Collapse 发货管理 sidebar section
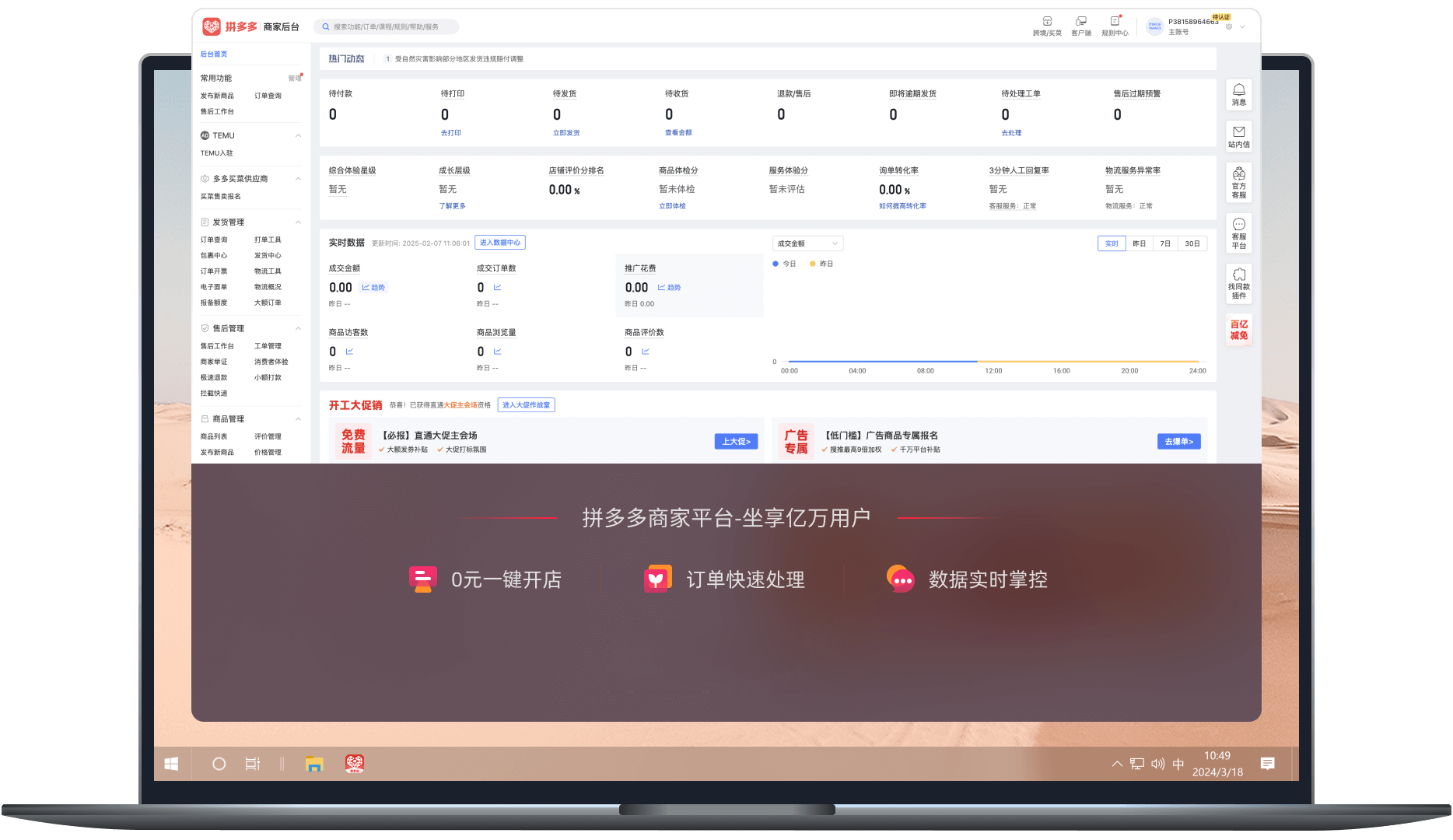Image resolution: width=1453 pixels, height=840 pixels. coord(298,222)
